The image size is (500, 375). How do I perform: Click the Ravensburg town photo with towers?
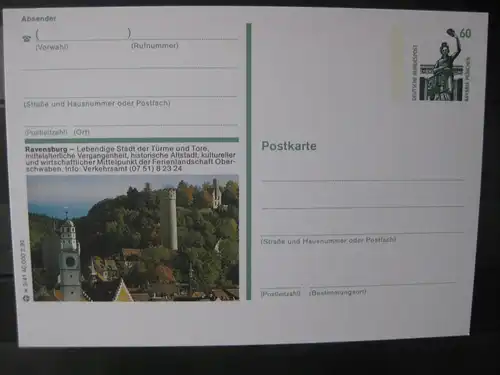point(133,238)
